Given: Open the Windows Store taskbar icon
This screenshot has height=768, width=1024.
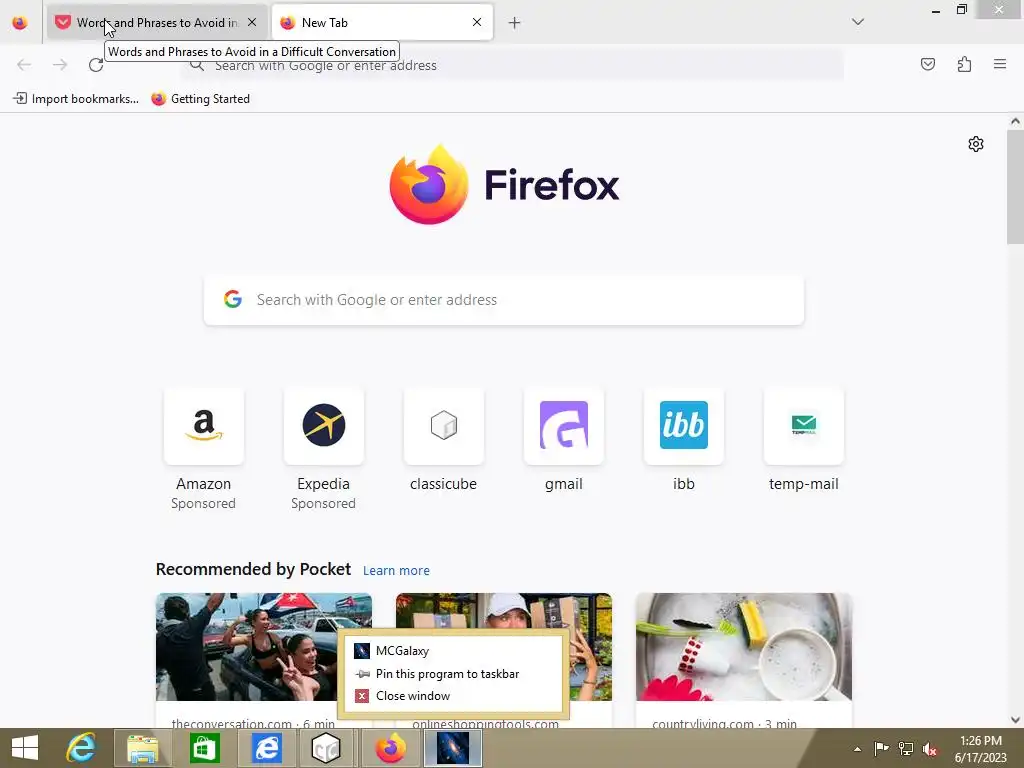Looking at the screenshot, I should (x=204, y=748).
